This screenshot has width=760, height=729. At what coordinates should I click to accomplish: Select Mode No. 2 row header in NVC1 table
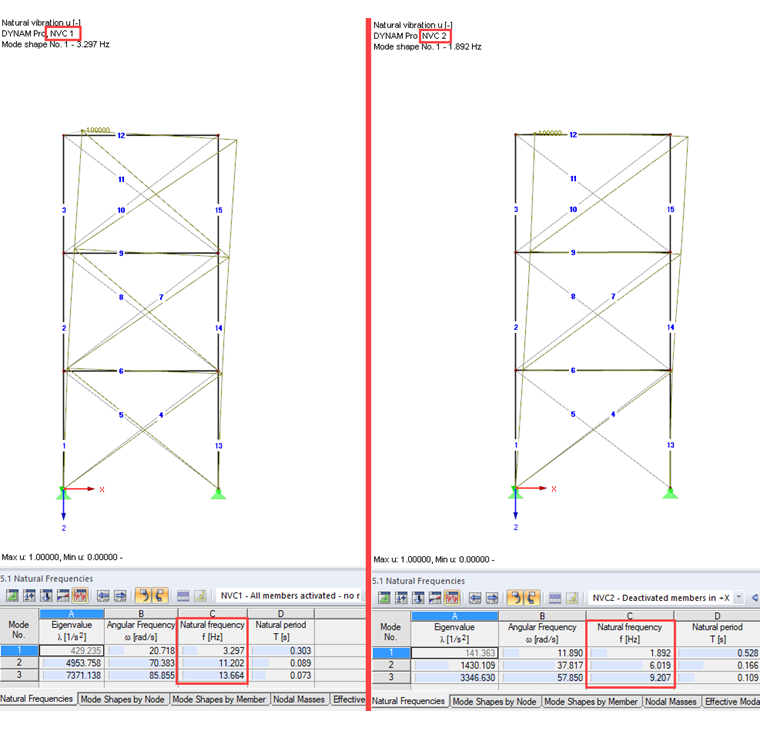tap(19, 663)
